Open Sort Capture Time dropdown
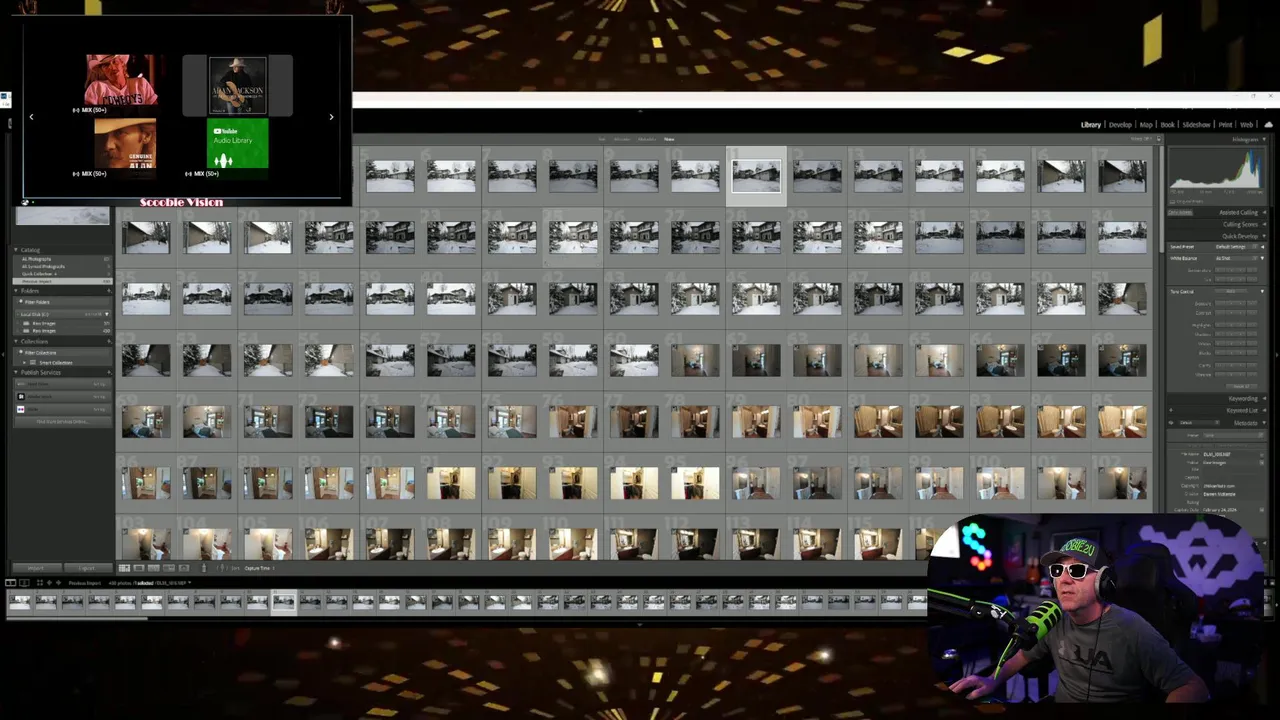This screenshot has height=720, width=1280. click(x=259, y=568)
